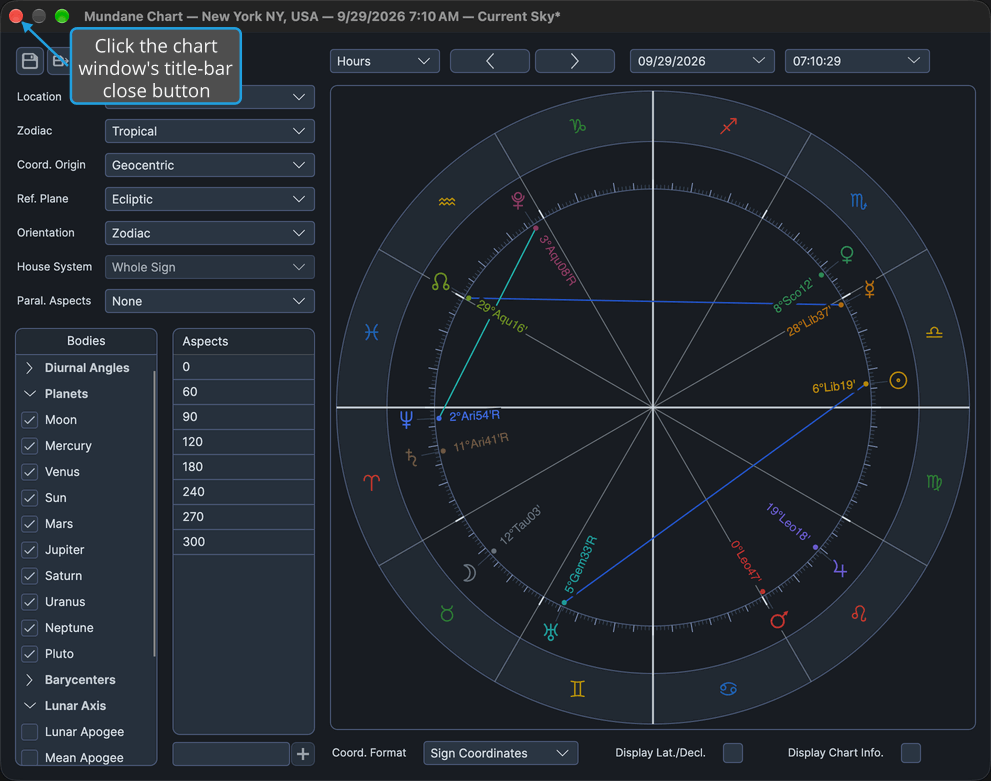
Task: Click the Neptune trident glyph on chart
Action: pos(406,419)
